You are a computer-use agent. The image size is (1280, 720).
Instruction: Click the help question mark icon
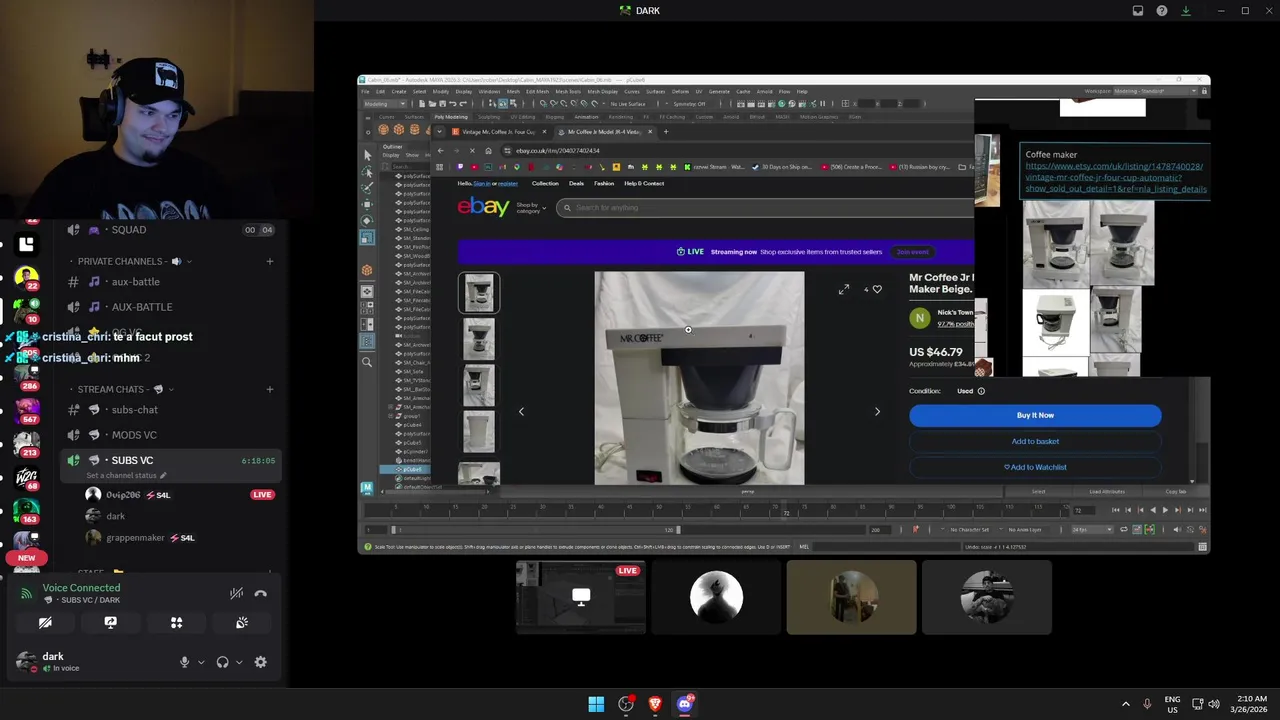(x=1162, y=11)
